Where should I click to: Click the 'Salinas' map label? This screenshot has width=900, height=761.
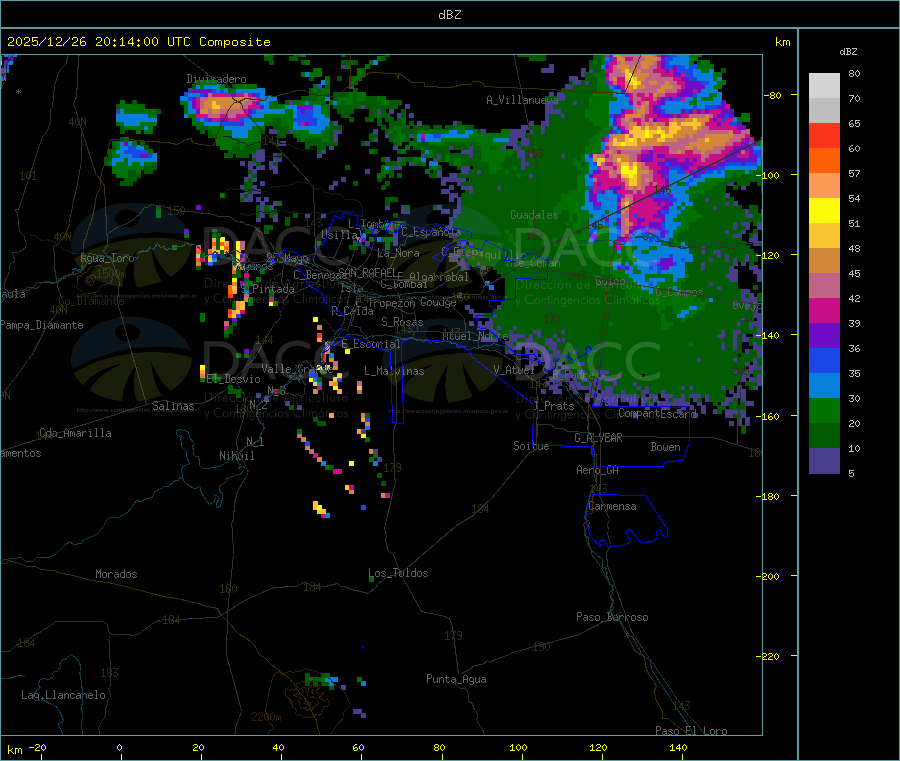(173, 406)
